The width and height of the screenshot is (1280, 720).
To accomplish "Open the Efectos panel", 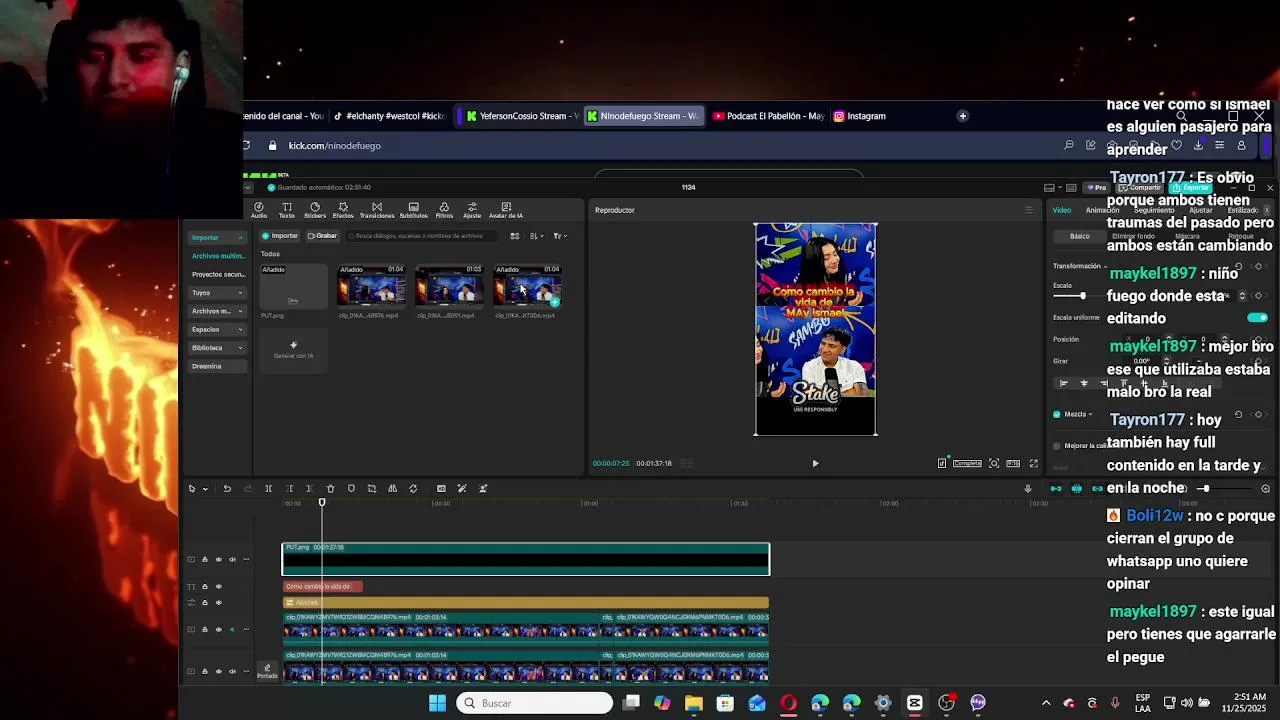I will tap(343, 210).
